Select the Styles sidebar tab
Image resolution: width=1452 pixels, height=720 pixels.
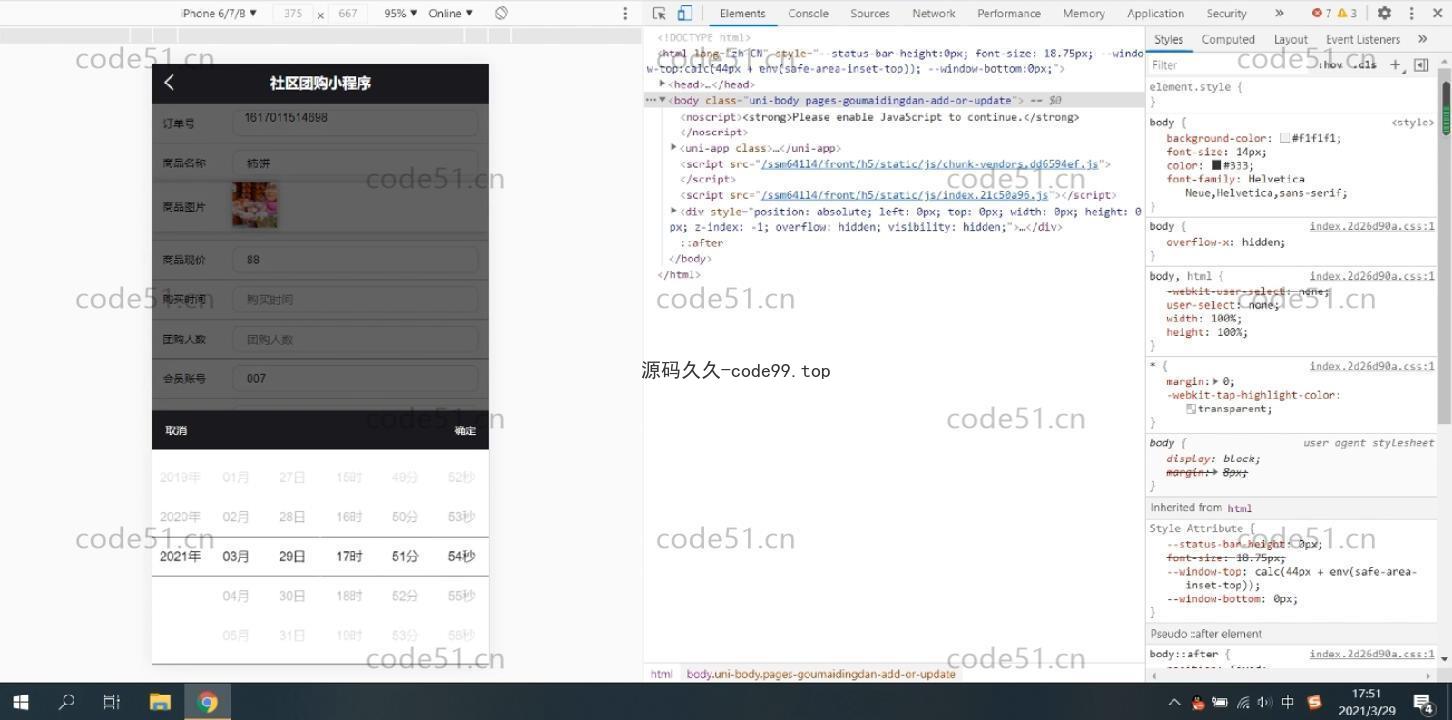pos(1168,39)
